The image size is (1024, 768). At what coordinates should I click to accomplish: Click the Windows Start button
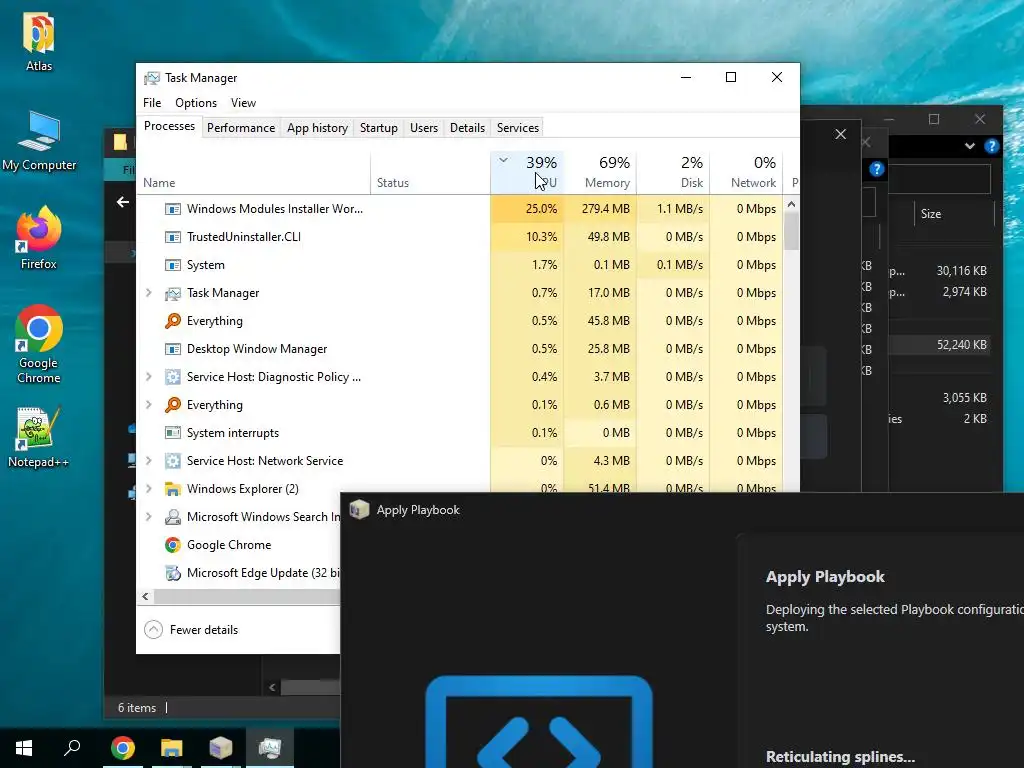[24, 747]
